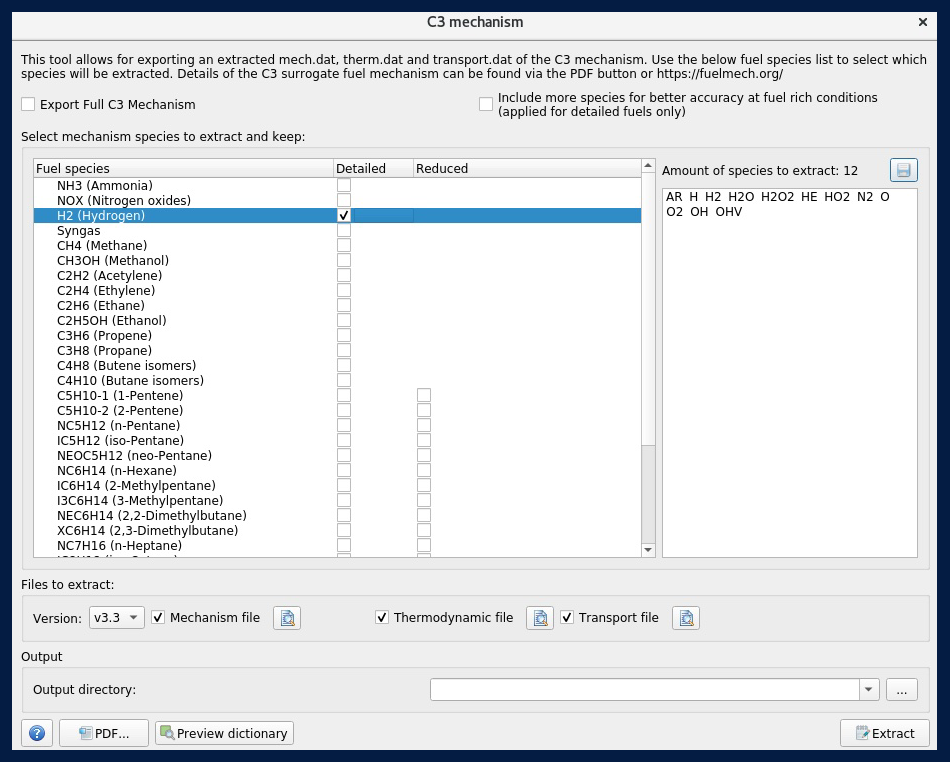Select the CH3OH (Methanol) row
Screen dimensions: 950x762
coord(337,260)
